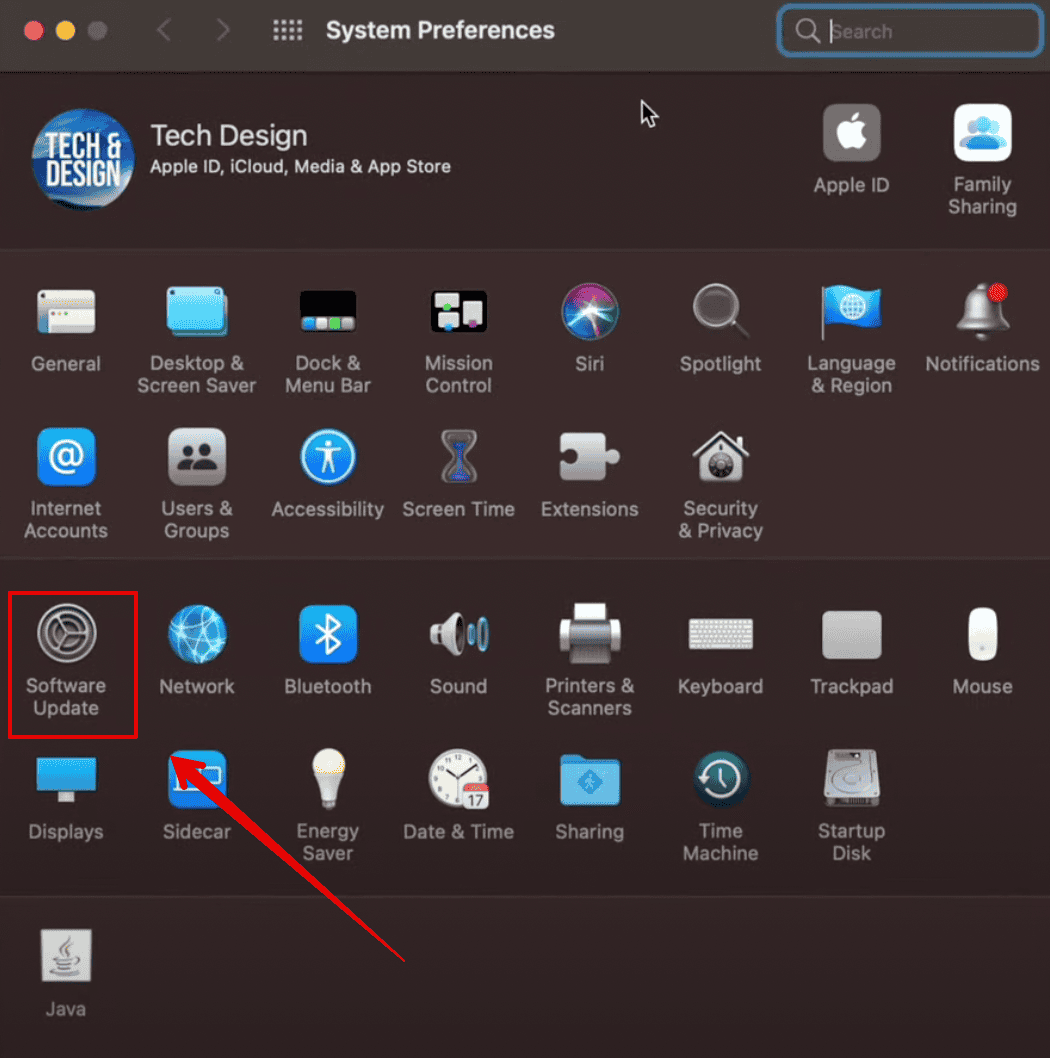Open the Java control panel
The width and height of the screenshot is (1050, 1058).
tap(66, 956)
